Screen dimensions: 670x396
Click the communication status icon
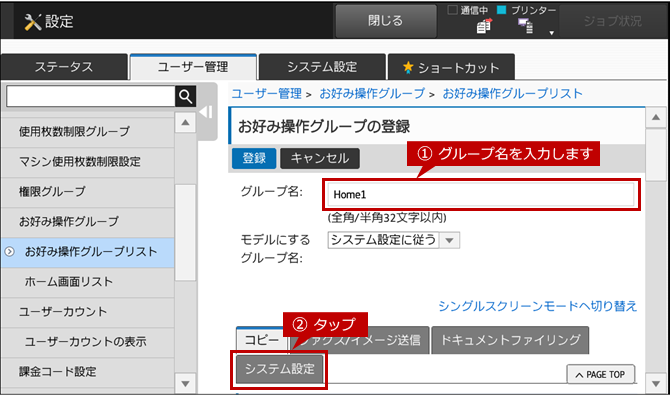coord(484,26)
